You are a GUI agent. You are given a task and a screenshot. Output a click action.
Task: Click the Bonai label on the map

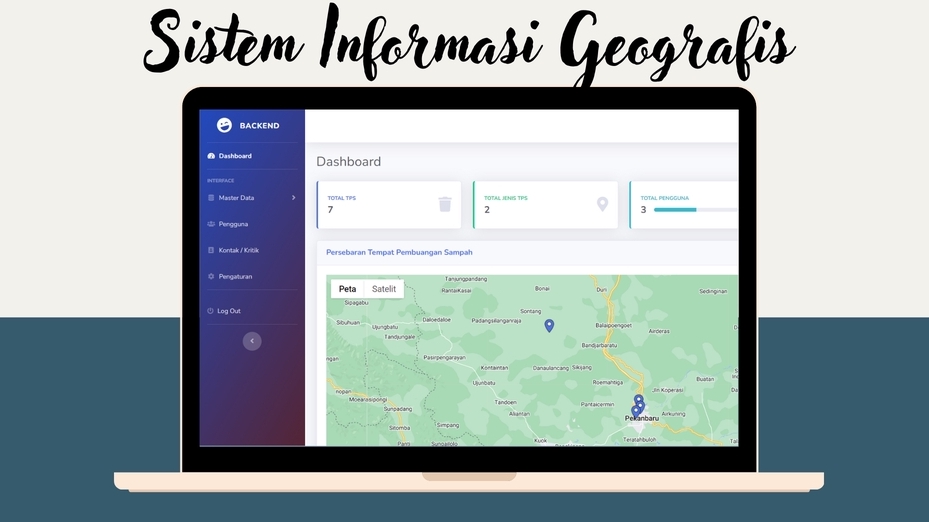tap(542, 289)
